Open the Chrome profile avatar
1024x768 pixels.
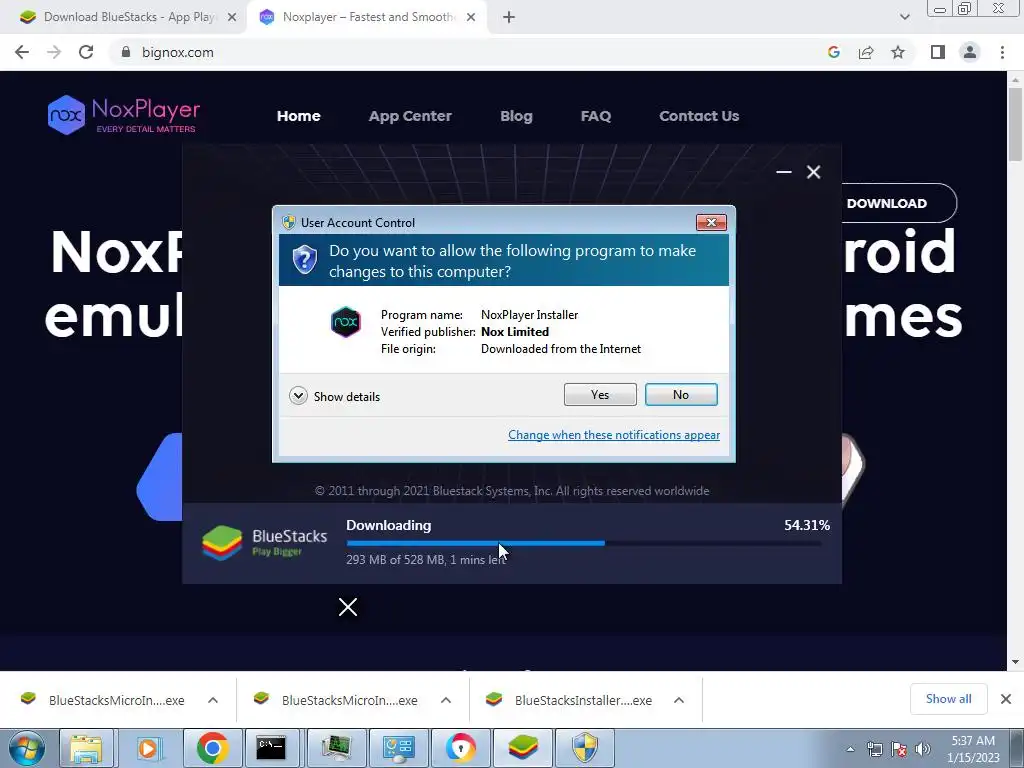coord(970,52)
